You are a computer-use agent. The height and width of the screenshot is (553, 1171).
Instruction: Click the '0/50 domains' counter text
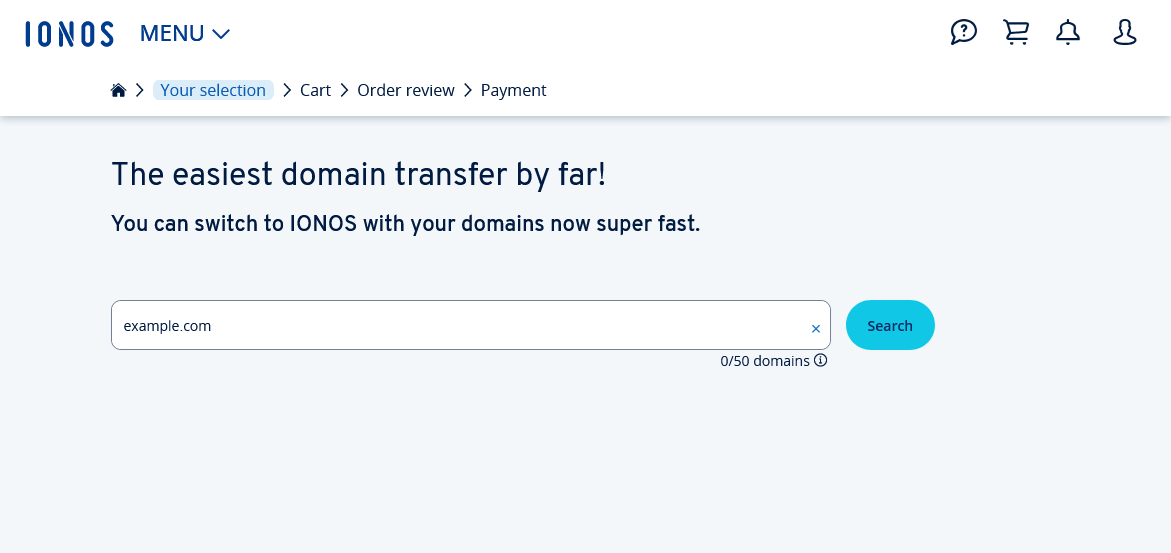point(764,361)
